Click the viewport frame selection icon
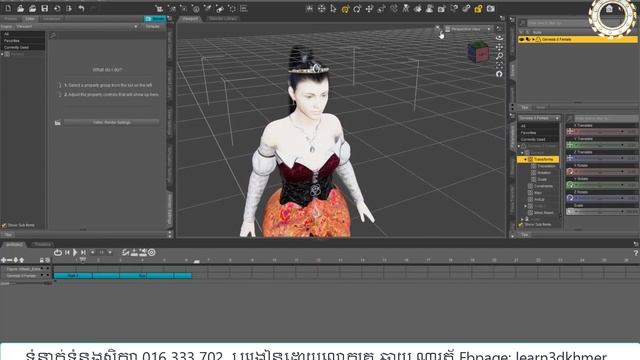Viewport: 640px width, 360px height. 499,65
